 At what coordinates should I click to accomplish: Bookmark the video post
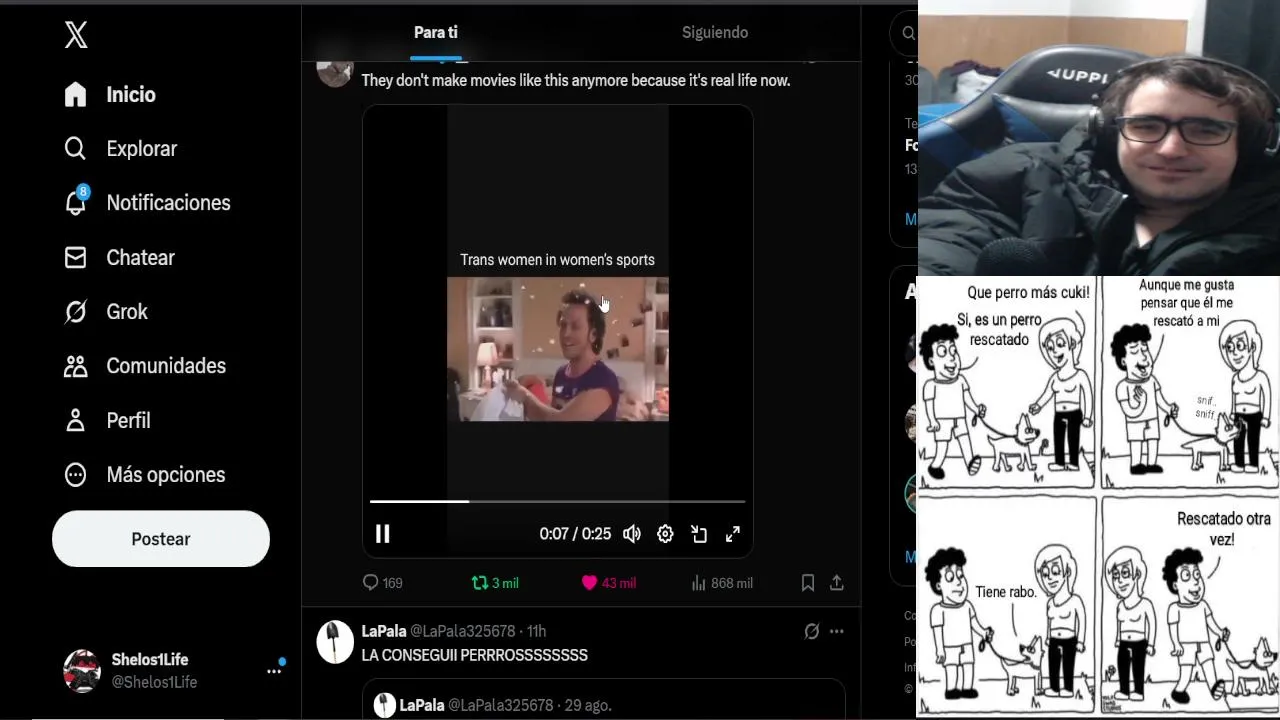coord(808,583)
